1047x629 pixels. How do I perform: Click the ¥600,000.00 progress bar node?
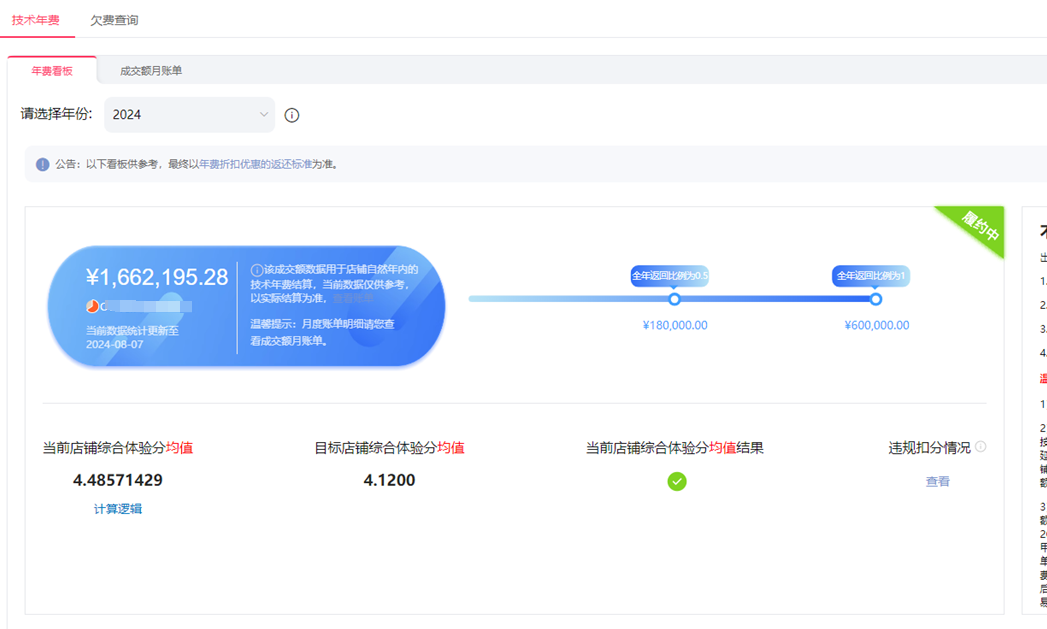[876, 299]
